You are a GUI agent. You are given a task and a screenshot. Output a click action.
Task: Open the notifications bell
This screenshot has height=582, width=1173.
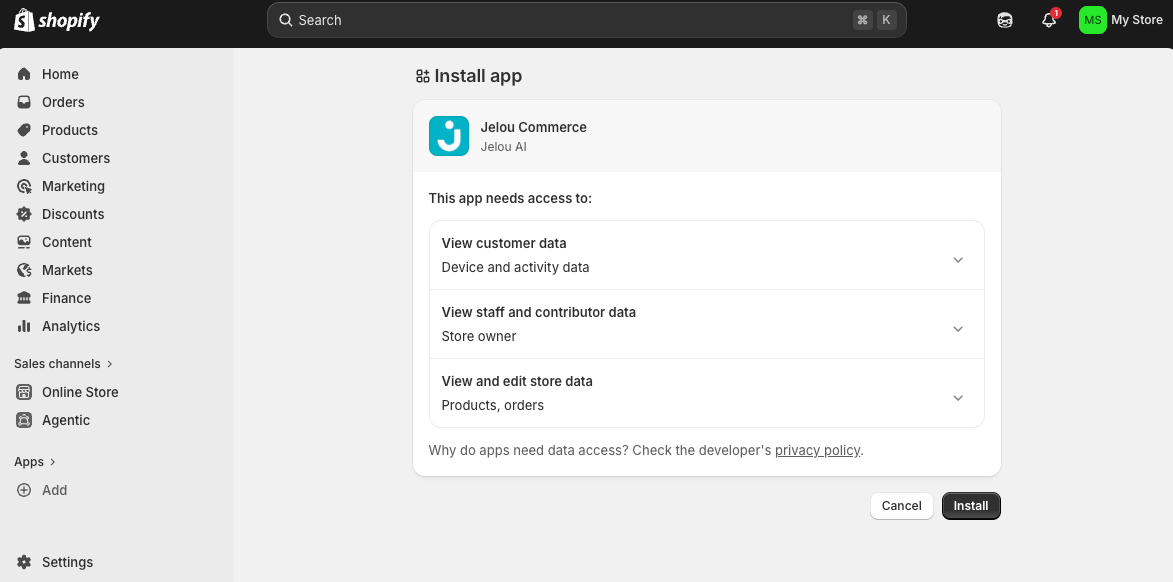tap(1049, 20)
